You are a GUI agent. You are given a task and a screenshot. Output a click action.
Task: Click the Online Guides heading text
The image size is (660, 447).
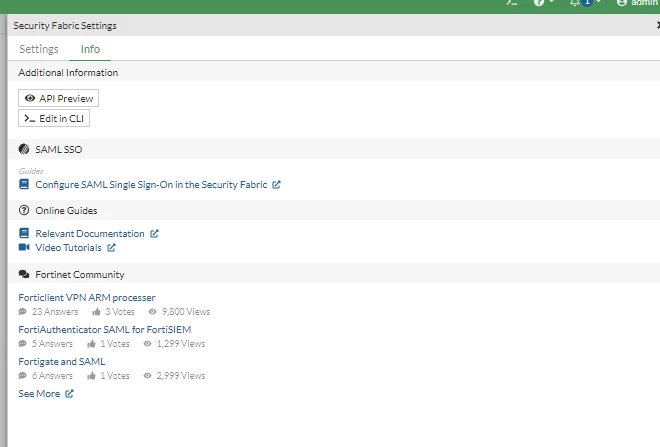(66, 210)
